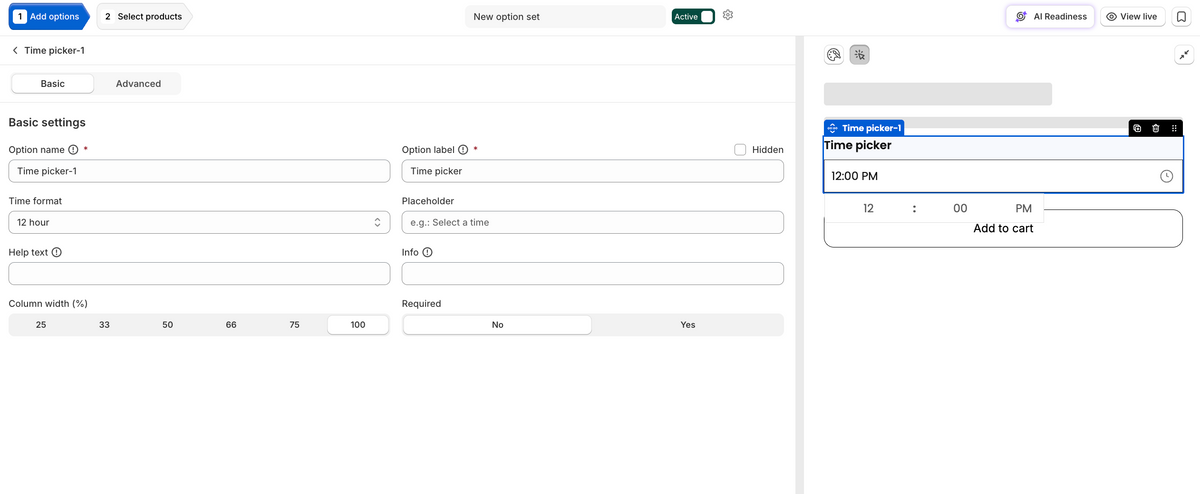This screenshot has width=1200, height=494.
Task: Switch to the Advanced tab
Action: pyautogui.click(x=138, y=84)
